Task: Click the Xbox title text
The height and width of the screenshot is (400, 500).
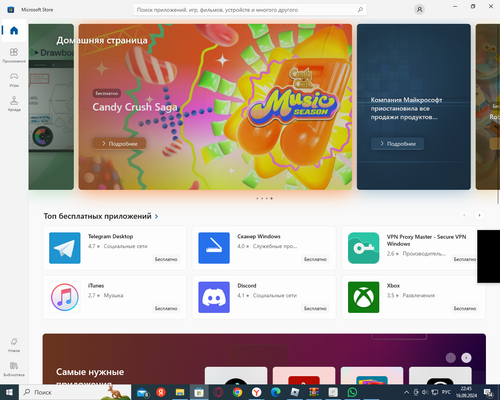Action: click(x=393, y=286)
